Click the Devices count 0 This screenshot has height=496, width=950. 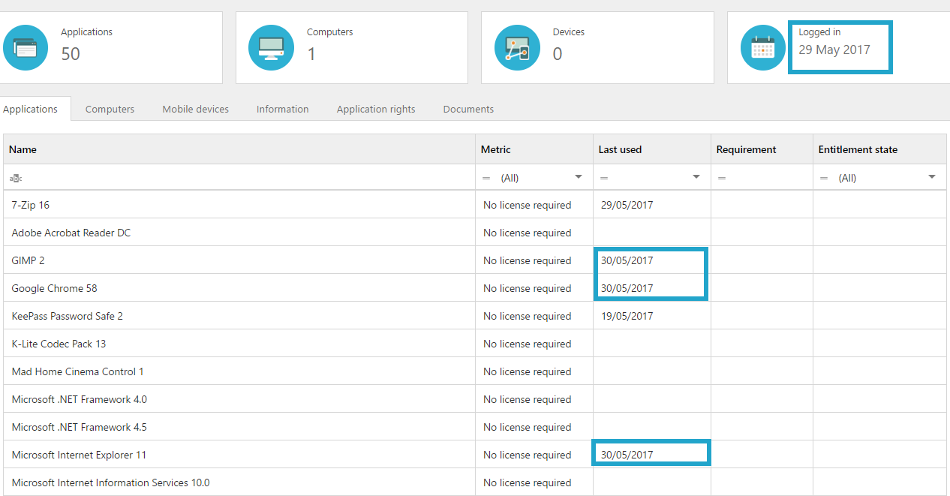coord(557,54)
